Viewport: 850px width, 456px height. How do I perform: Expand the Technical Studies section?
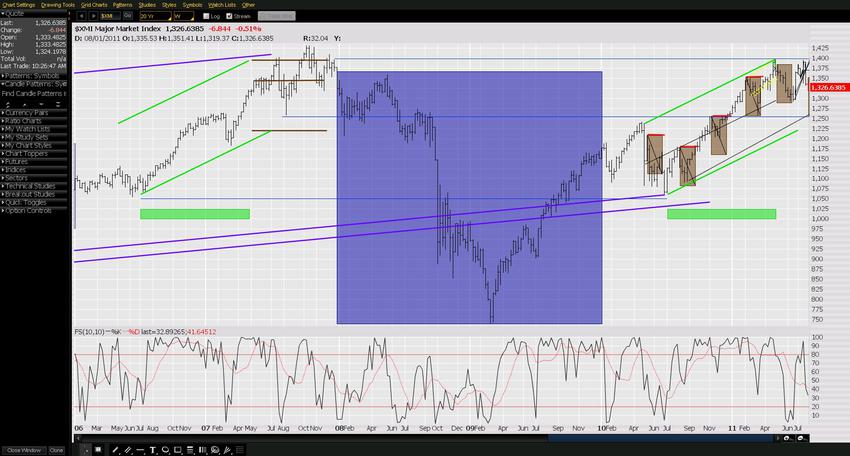coord(33,186)
